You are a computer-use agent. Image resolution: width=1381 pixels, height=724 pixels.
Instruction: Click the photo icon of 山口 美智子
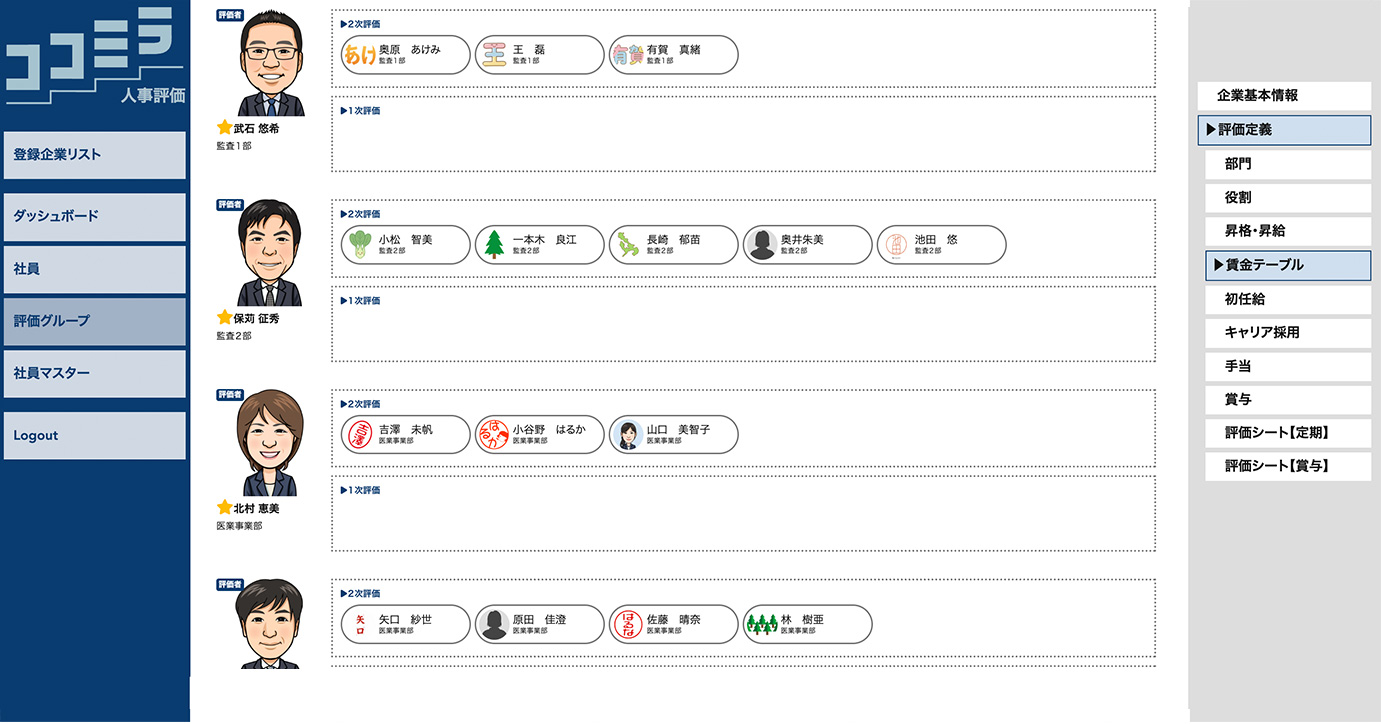[x=627, y=435]
